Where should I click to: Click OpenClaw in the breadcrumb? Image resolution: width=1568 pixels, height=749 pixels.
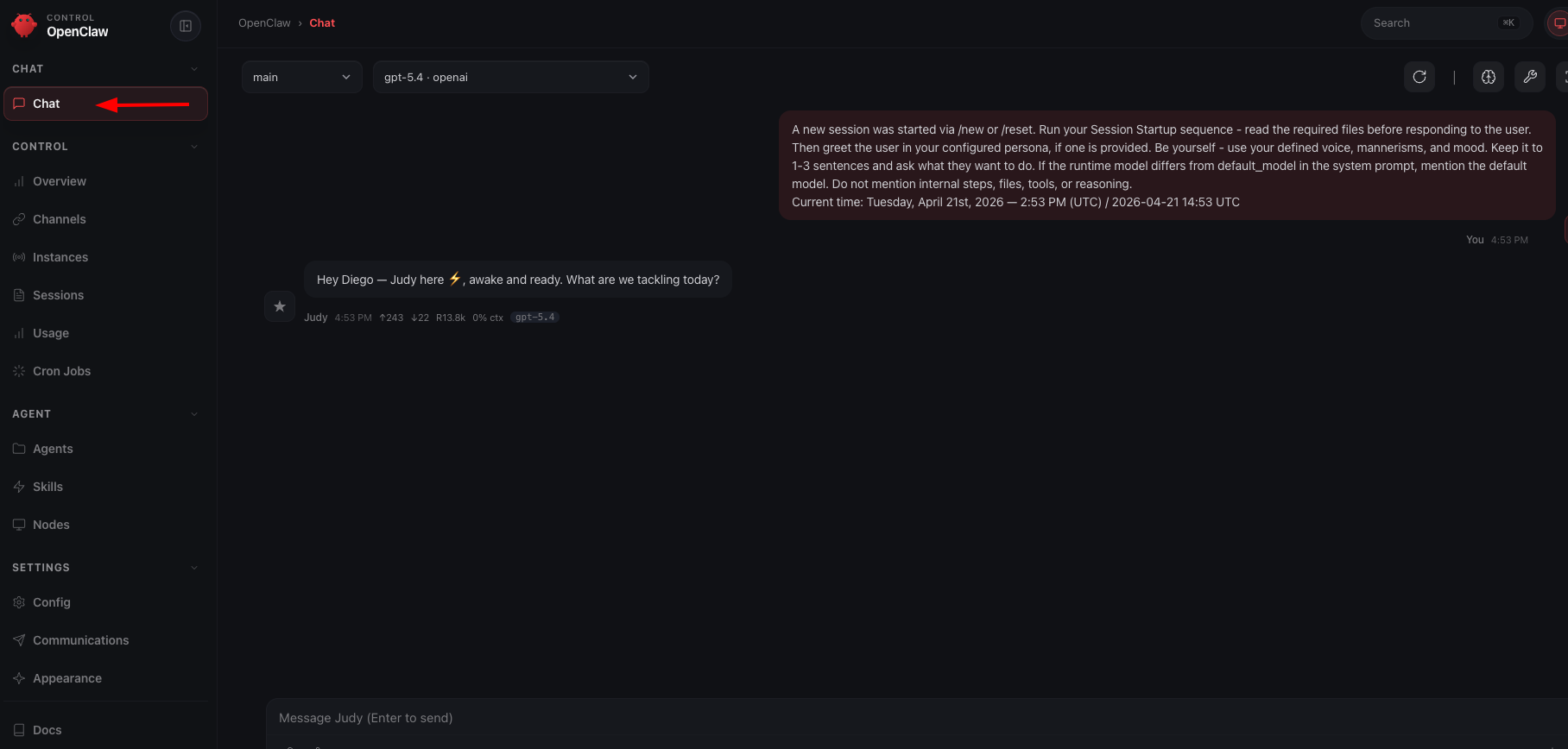(264, 22)
